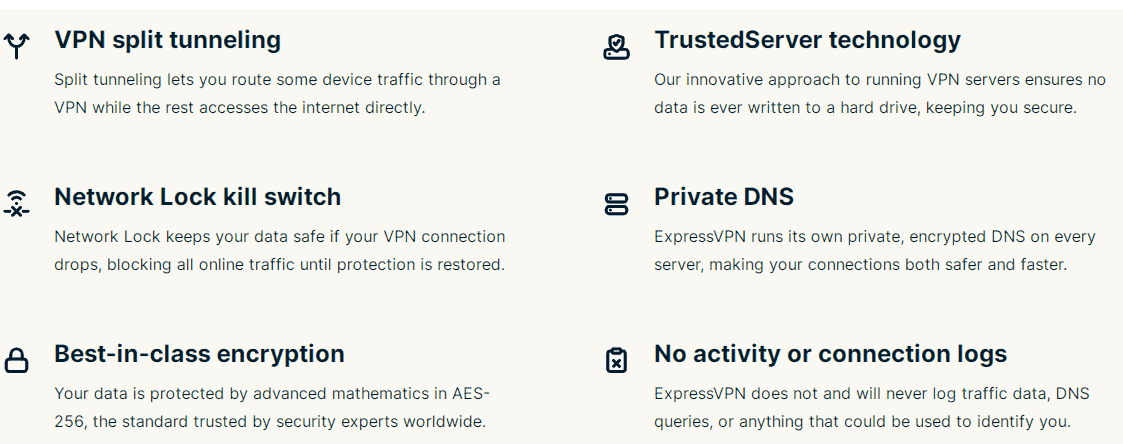Screen dimensions: 1123x444
Task: Open the Network Lock kill switch heading
Action: [x=198, y=197]
